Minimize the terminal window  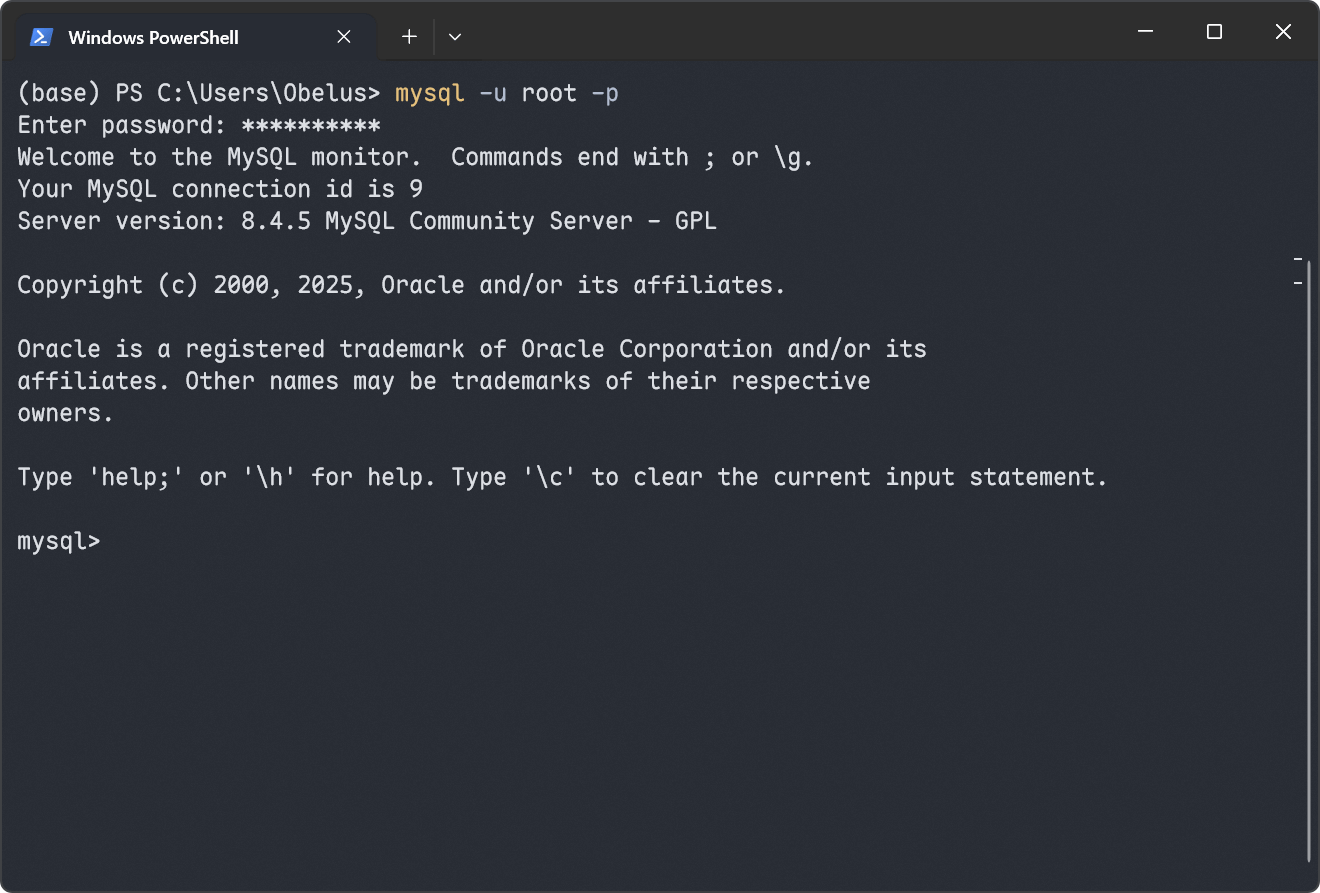pos(1146,32)
